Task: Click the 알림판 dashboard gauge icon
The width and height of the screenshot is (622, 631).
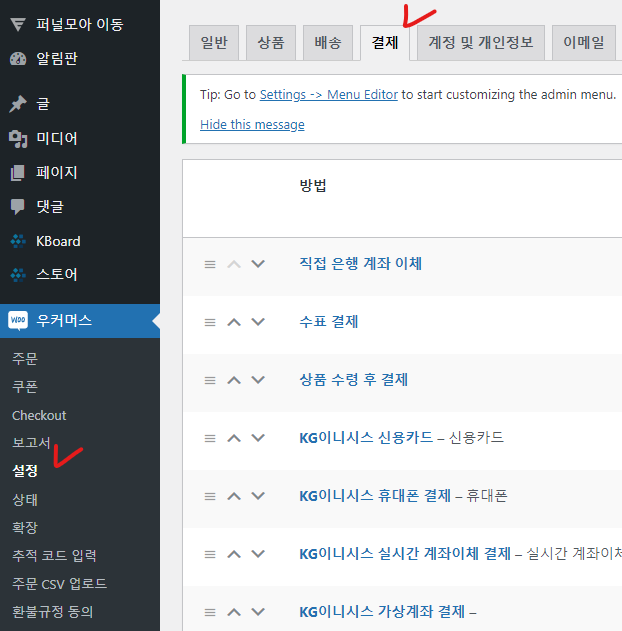Action: (18, 59)
